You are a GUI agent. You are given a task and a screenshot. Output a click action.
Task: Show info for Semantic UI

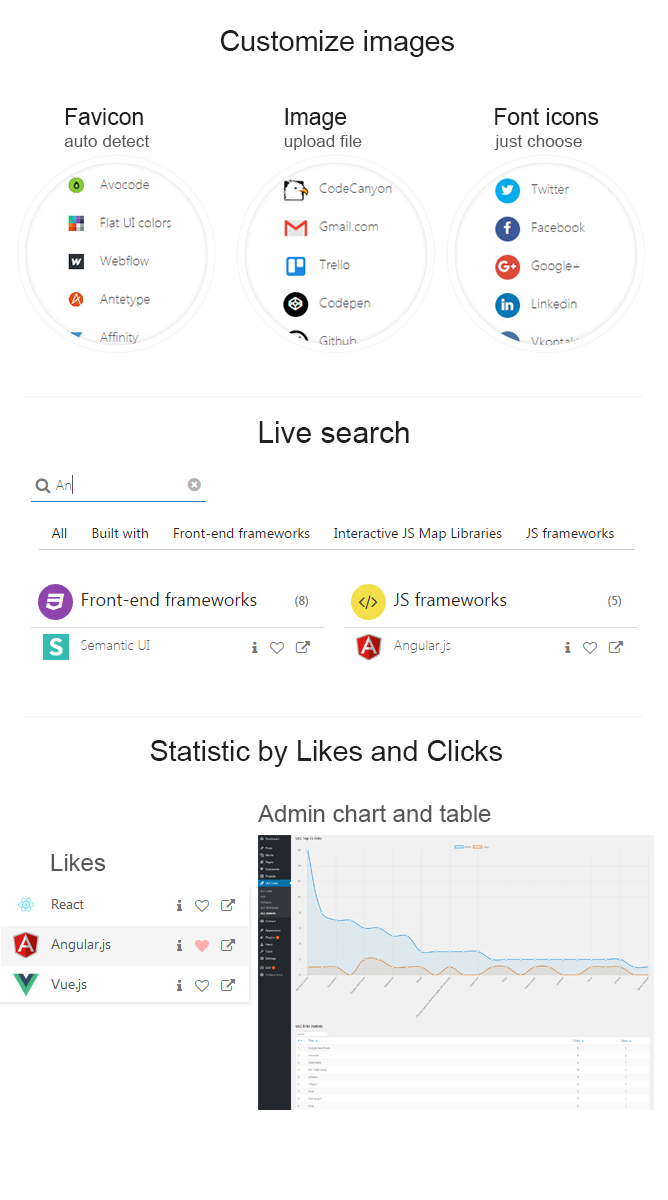(x=255, y=648)
